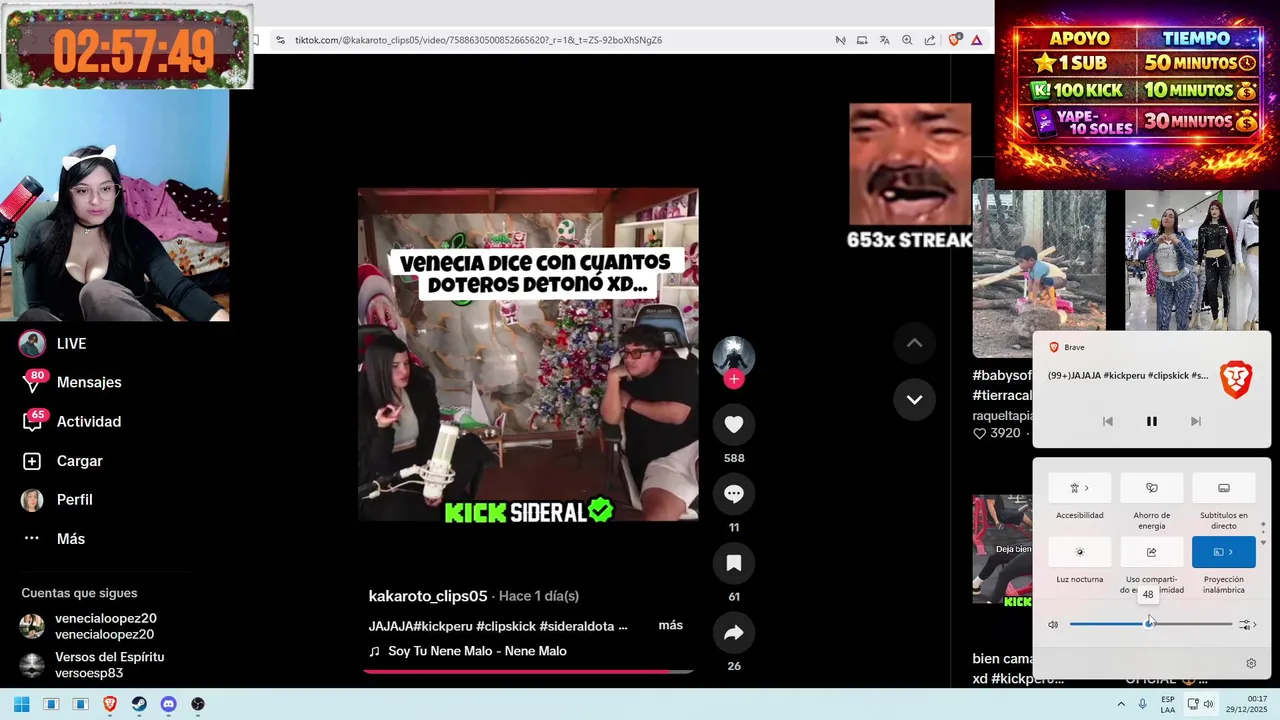Open site settings icon in address bar
This screenshot has height=720, width=1280.
click(x=281, y=40)
